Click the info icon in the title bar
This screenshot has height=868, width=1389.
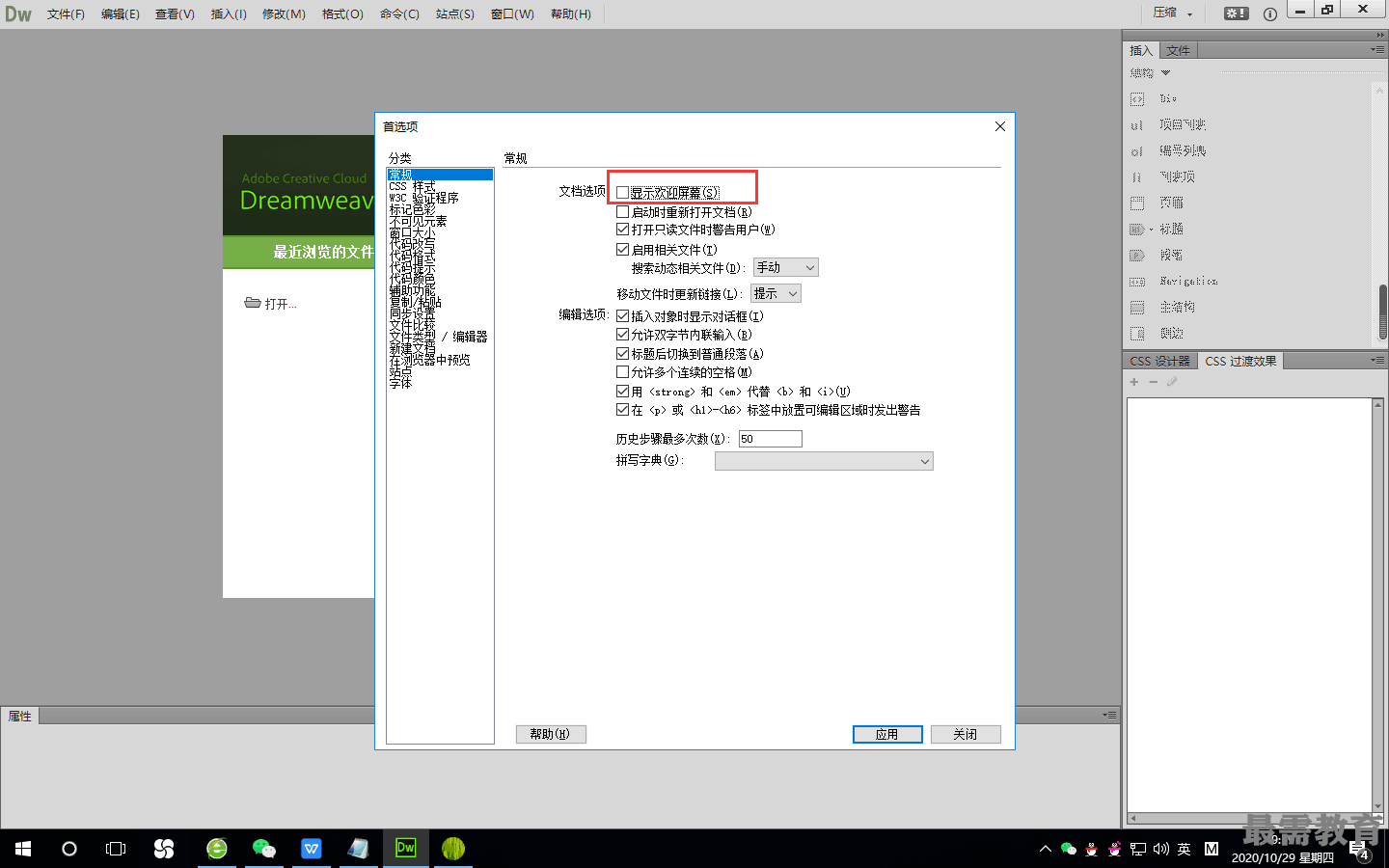coord(1270,14)
